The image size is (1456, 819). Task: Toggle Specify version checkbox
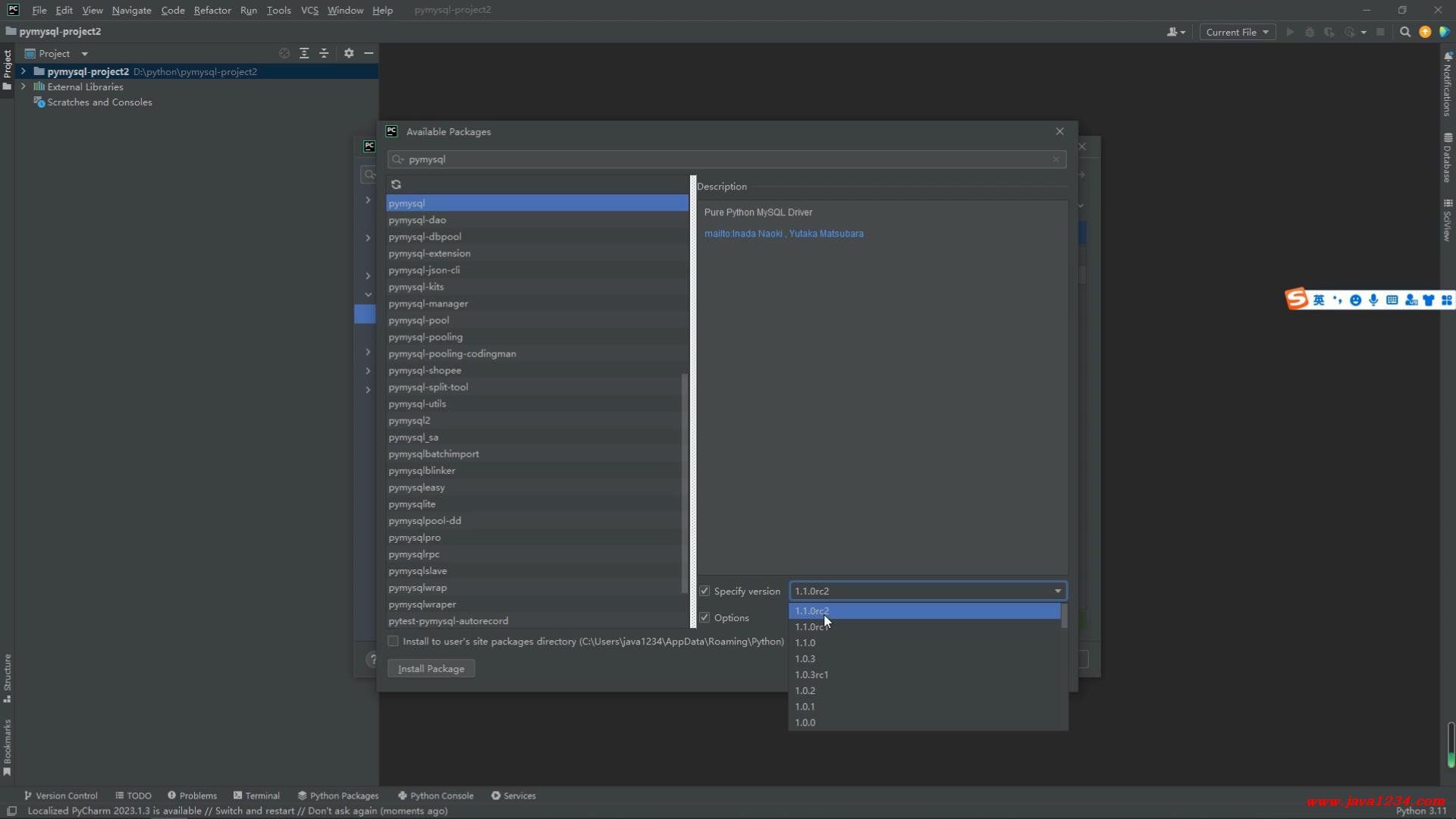[x=704, y=591]
